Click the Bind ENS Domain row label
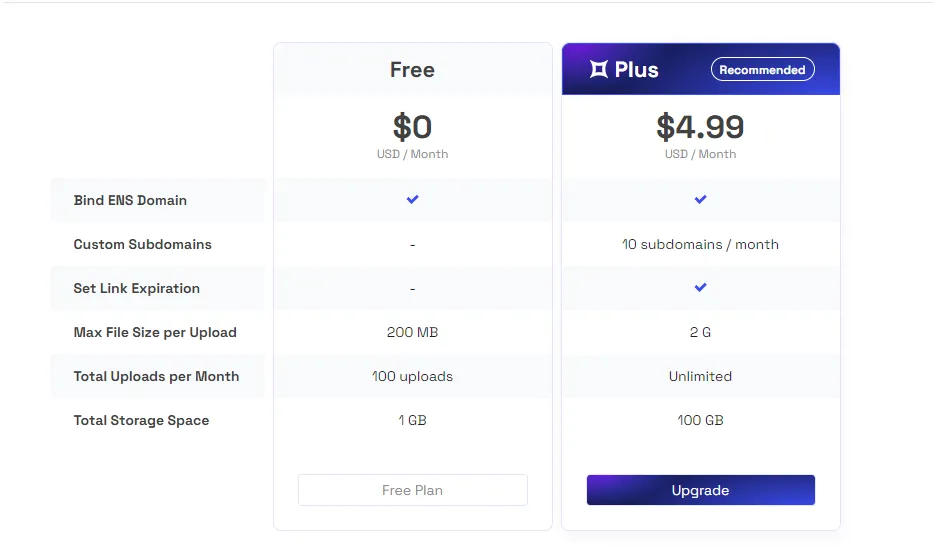The image size is (936, 552). point(130,200)
